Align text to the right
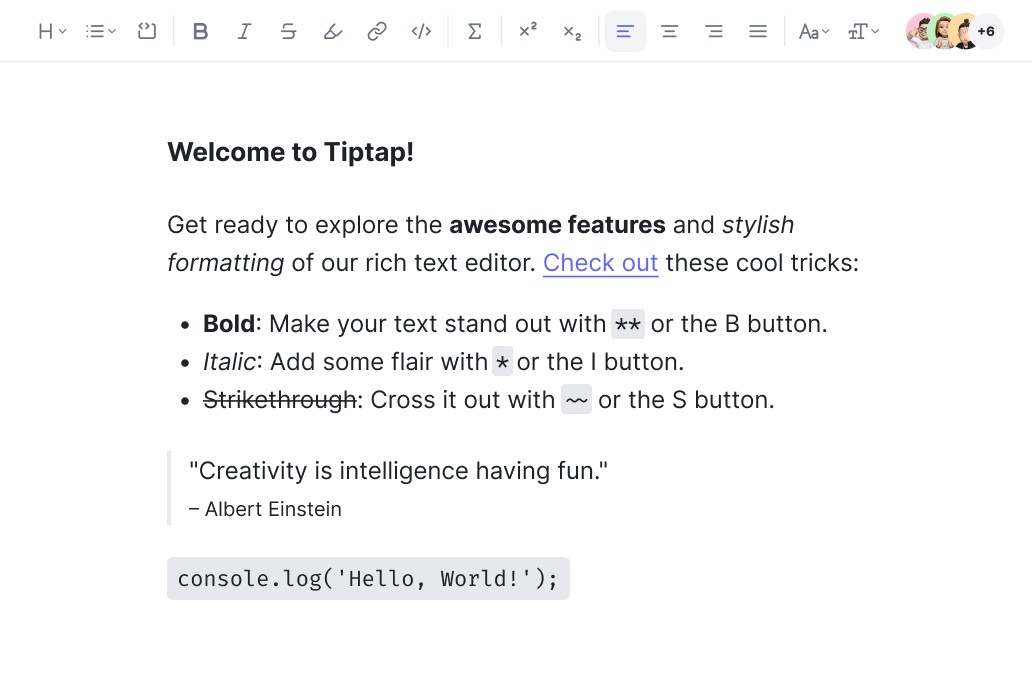The height and width of the screenshot is (689, 1032). (x=714, y=31)
